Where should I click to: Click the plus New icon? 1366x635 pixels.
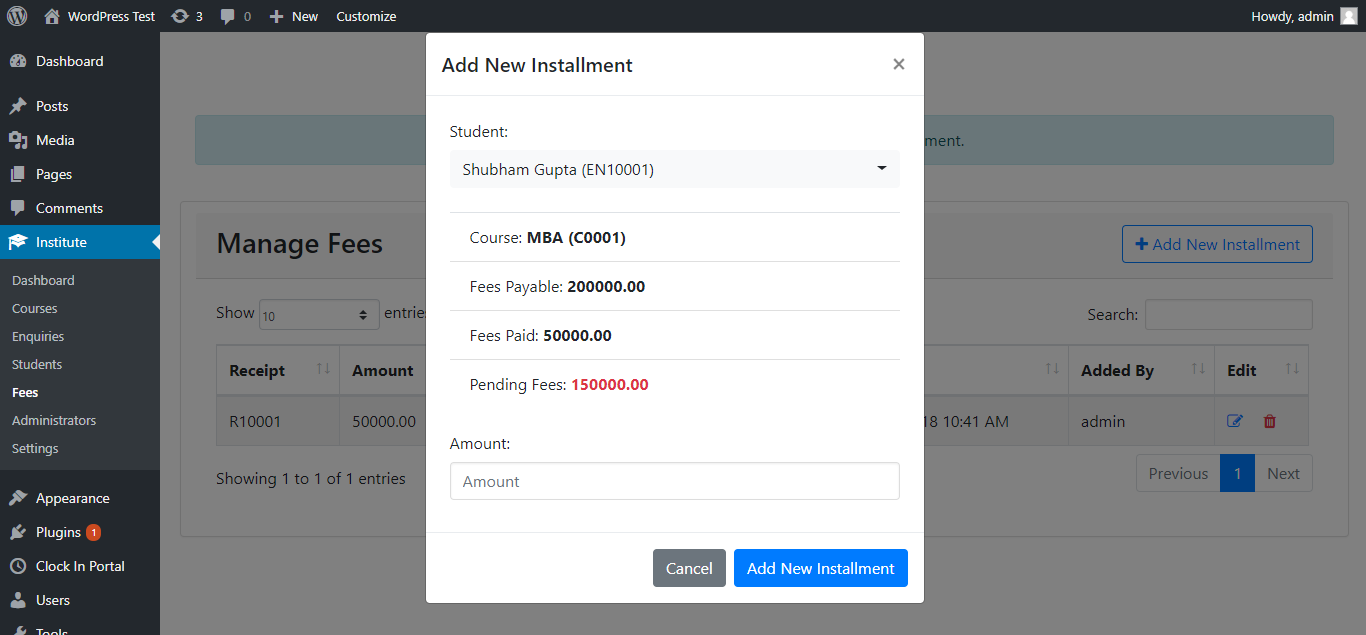(277, 17)
